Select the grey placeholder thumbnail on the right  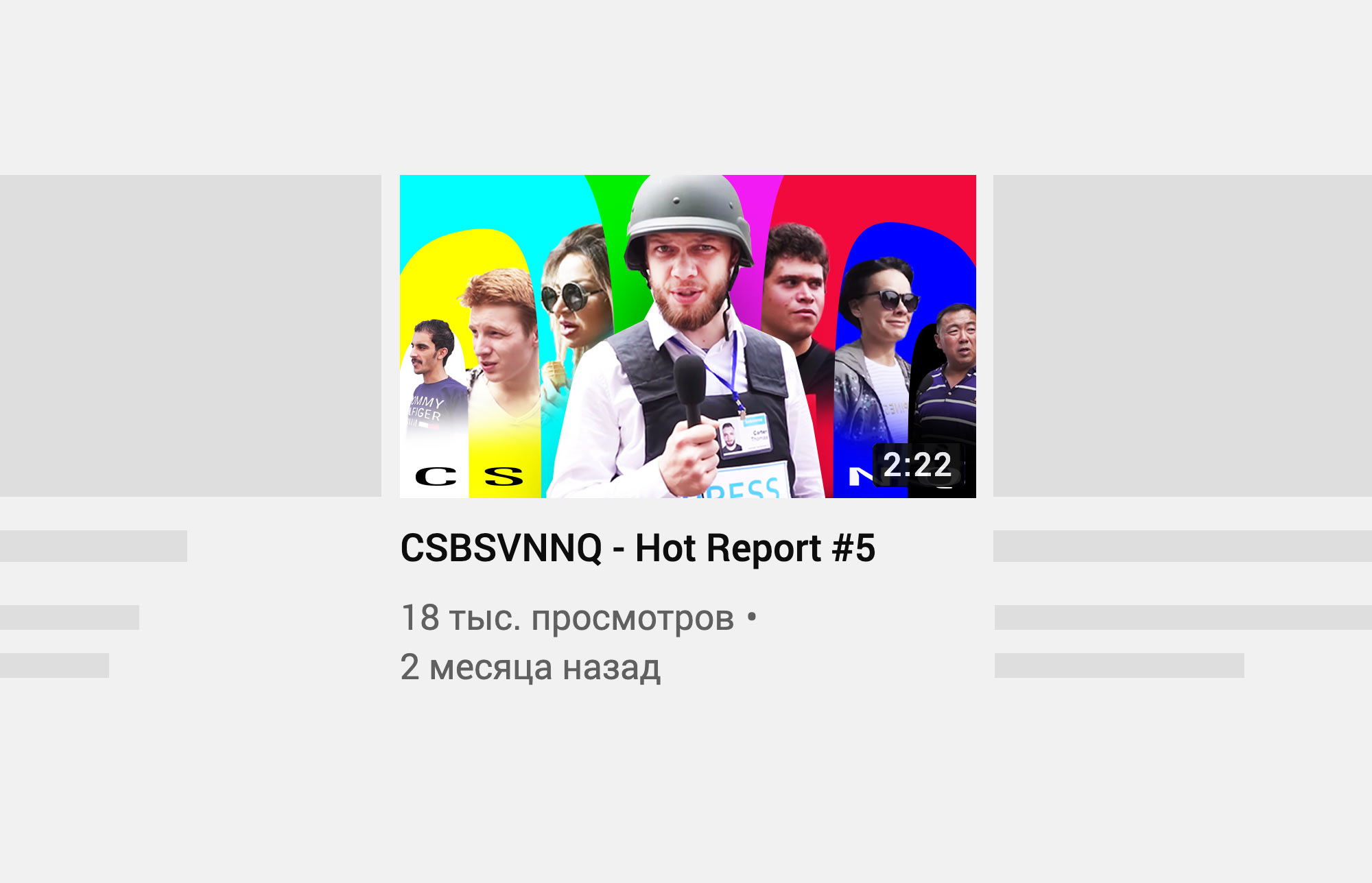click(x=1183, y=335)
